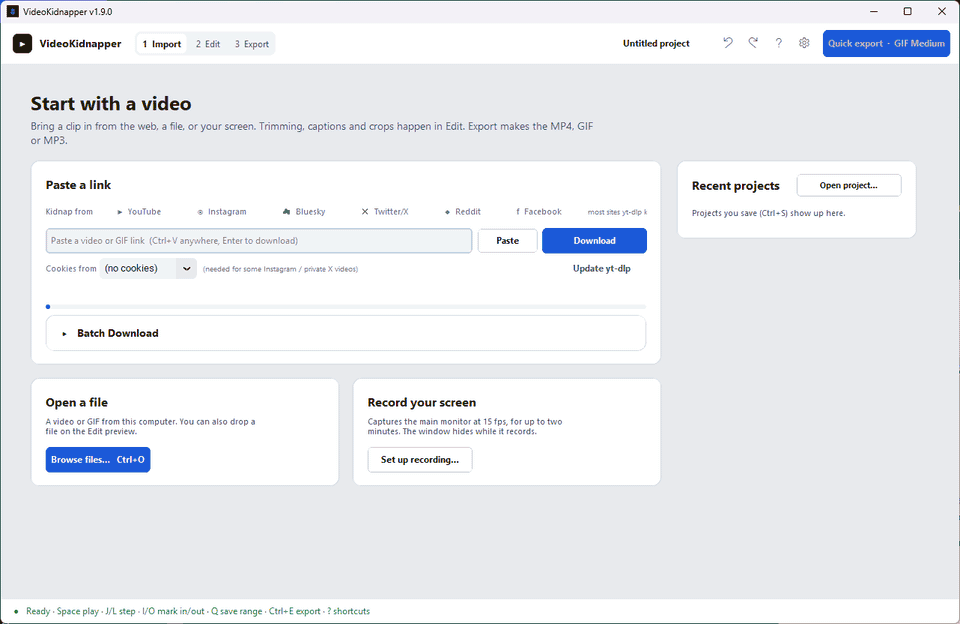Click 'Space play' in status bar
Image resolution: width=960 pixels, height=624 pixels.
tap(78, 611)
